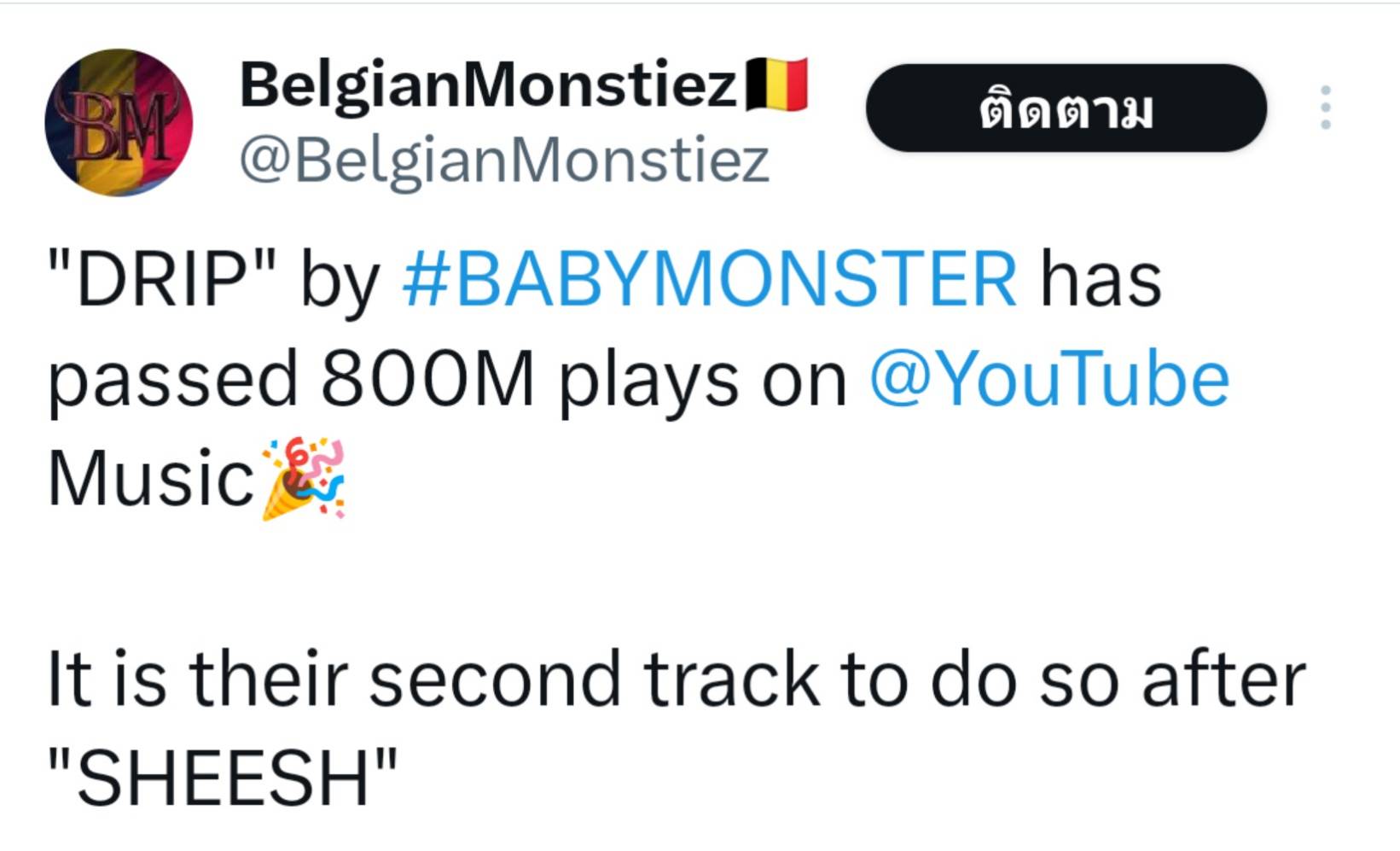Click the word "after" in tweet
The image size is (1400, 851).
tap(1223, 679)
